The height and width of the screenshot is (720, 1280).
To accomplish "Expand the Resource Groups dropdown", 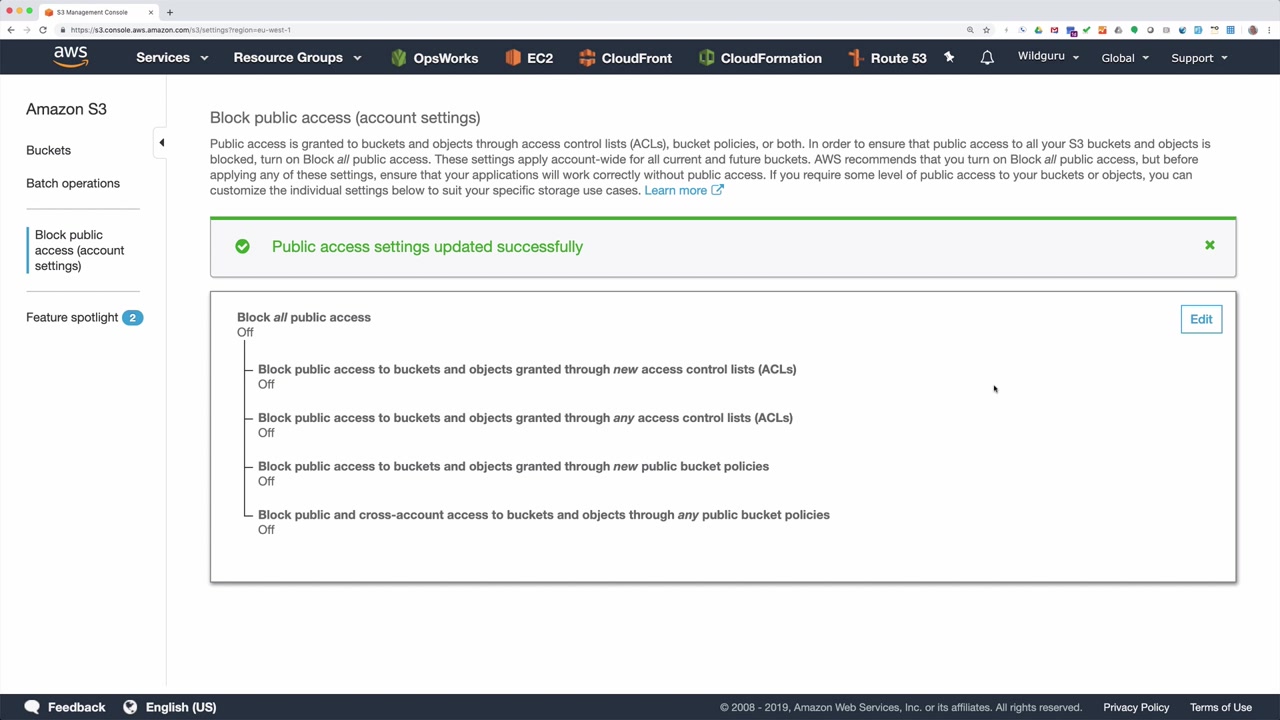I will (297, 58).
